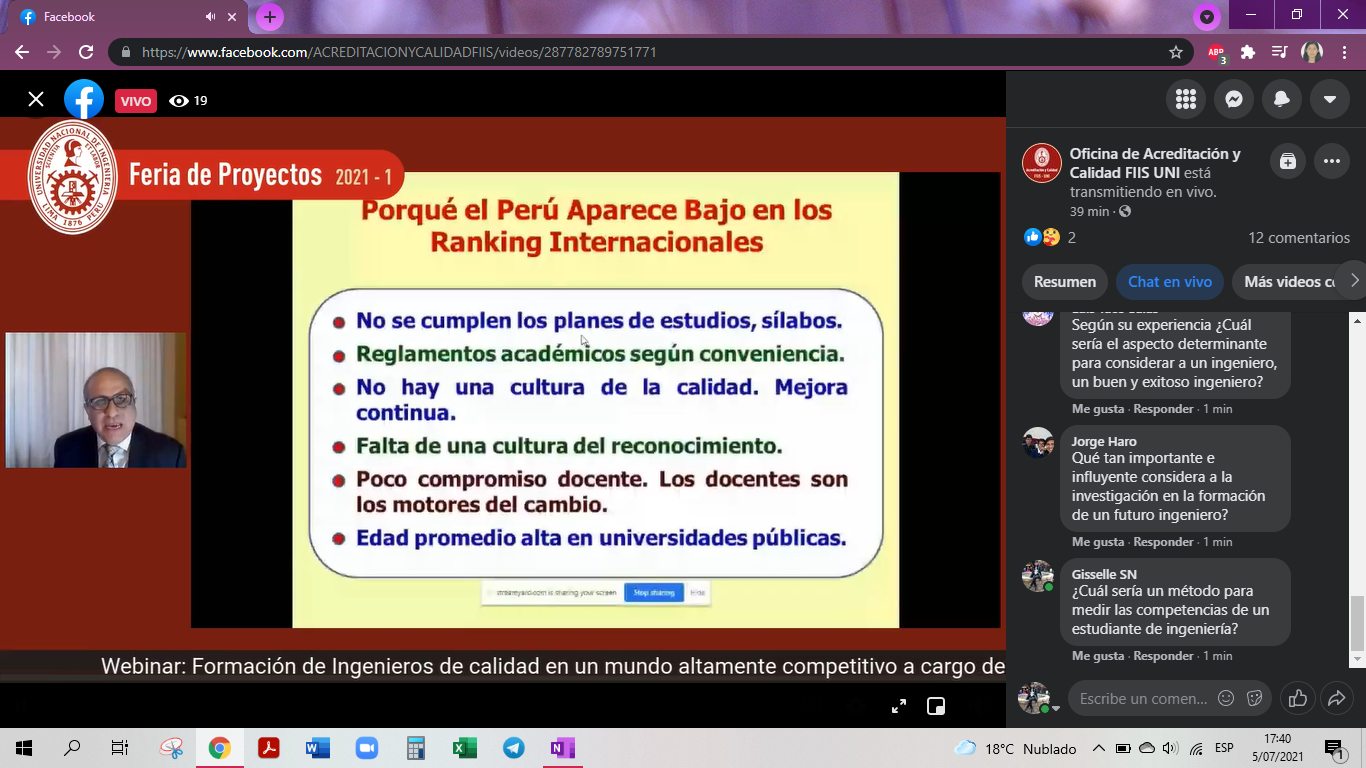1366x768 pixels.
Task: Open the Chrome profile avatar
Action: point(1312,52)
